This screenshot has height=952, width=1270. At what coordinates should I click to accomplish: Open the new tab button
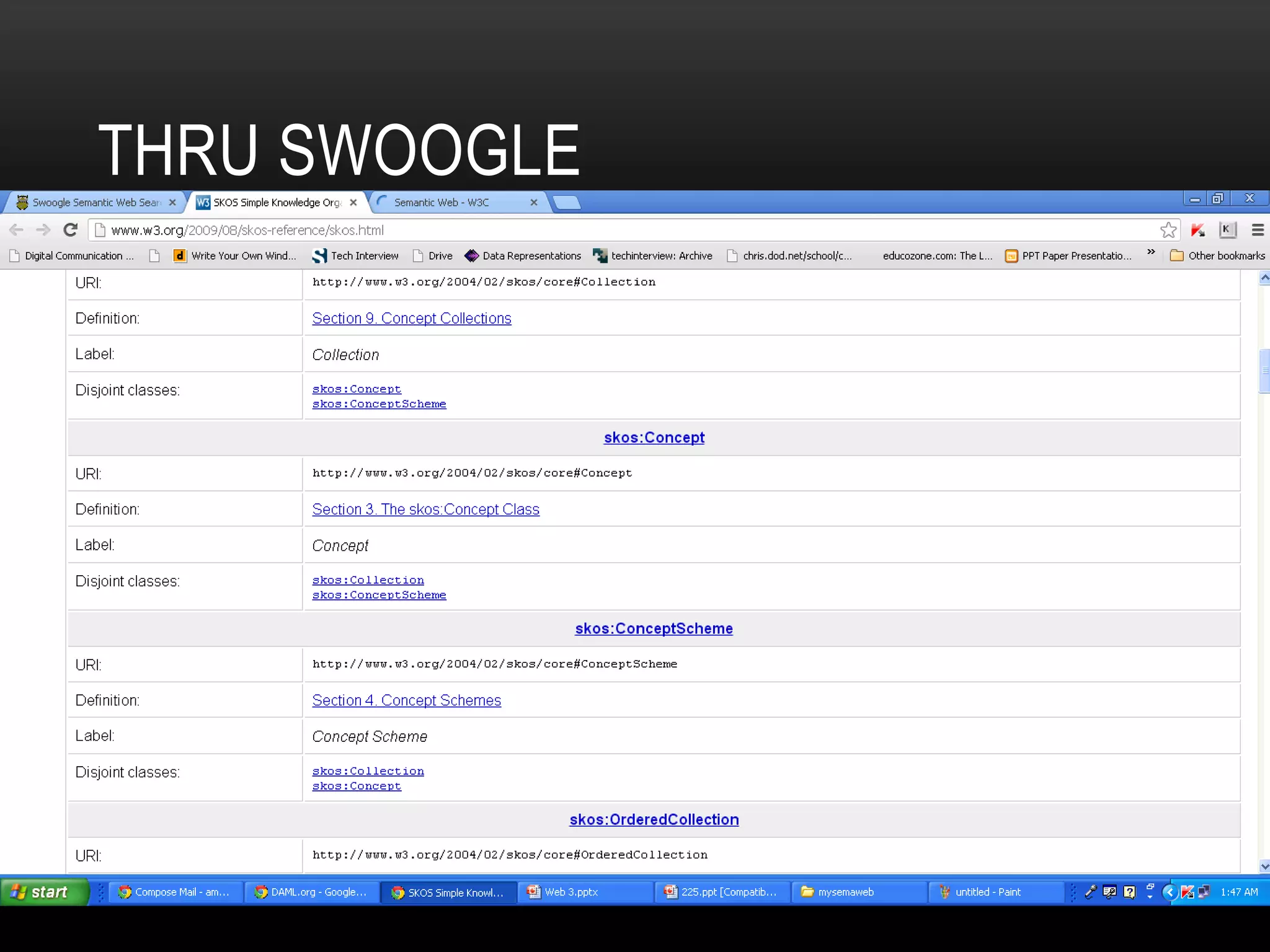(x=566, y=203)
